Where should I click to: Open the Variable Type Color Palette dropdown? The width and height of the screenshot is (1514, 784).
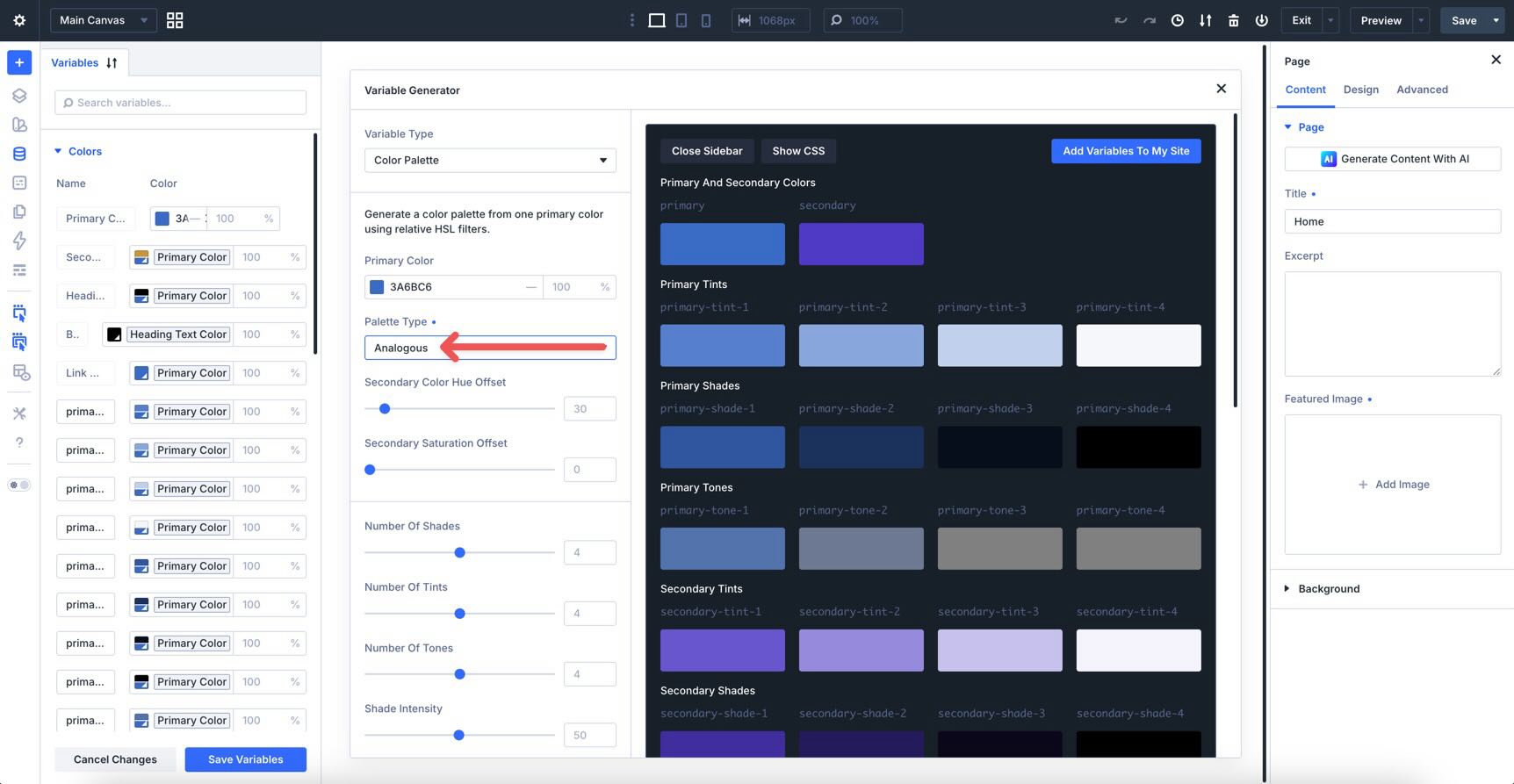[x=490, y=160]
